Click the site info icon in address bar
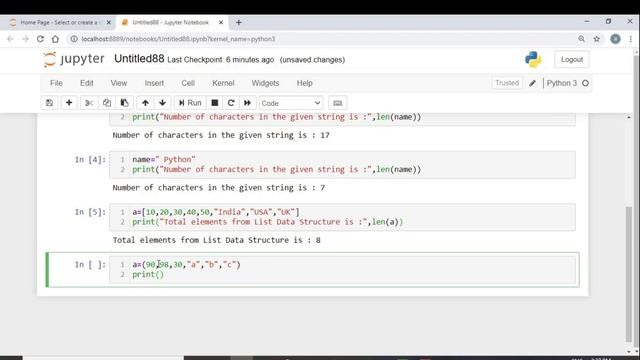 click(x=74, y=39)
